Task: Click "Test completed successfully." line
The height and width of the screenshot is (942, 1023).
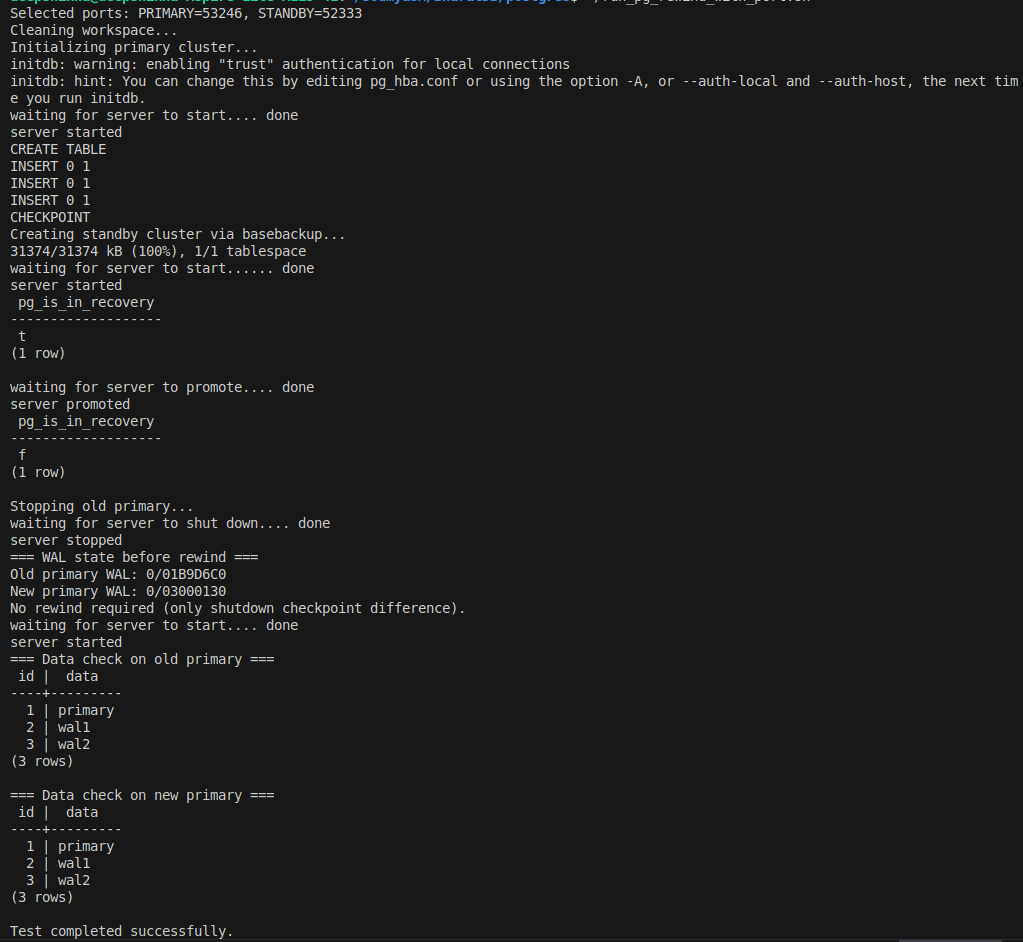Action: click(x=122, y=932)
